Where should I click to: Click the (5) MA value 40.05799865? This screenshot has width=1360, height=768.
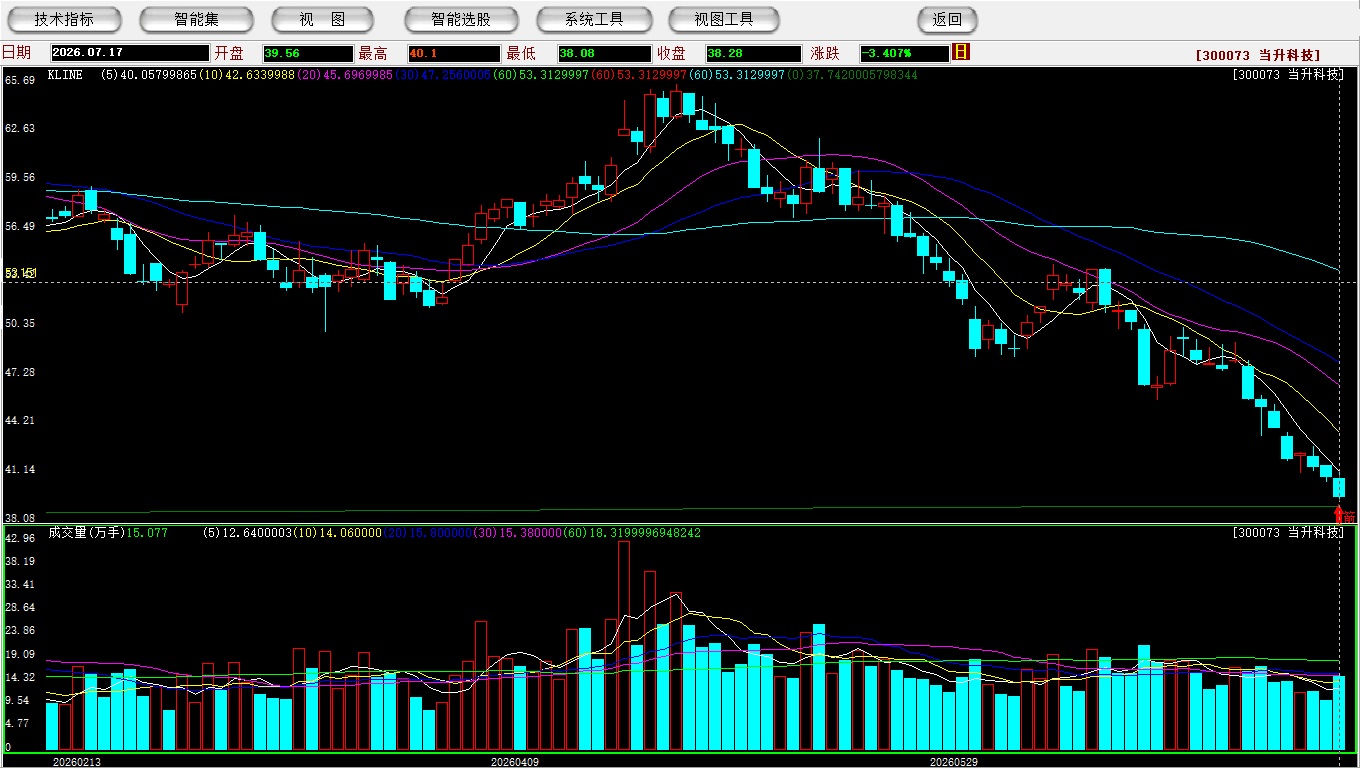point(149,75)
